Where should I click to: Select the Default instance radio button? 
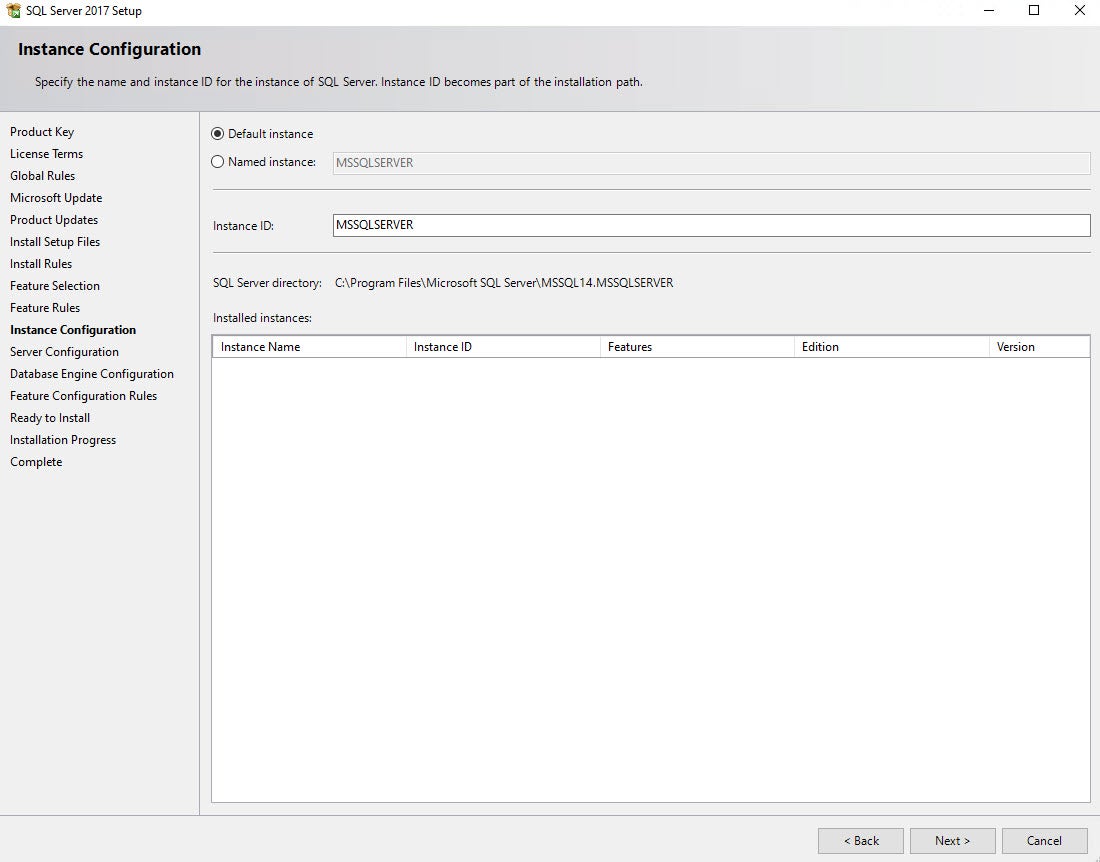click(x=217, y=133)
